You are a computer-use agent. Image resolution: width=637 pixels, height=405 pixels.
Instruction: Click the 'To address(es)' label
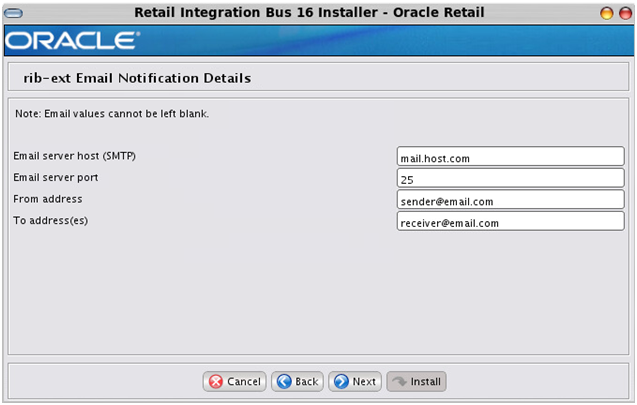click(x=51, y=221)
